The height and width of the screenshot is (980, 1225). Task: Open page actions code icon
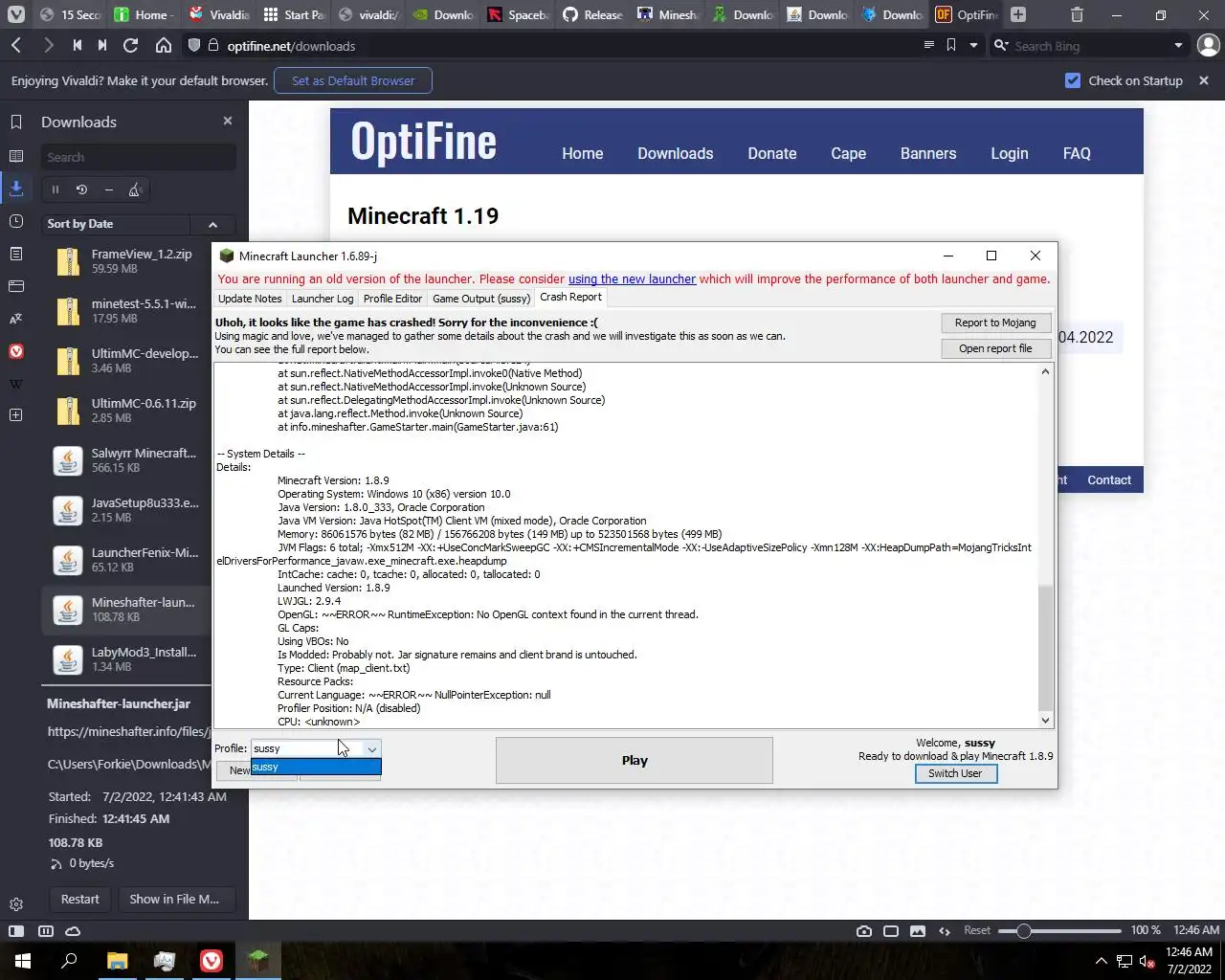point(945,930)
